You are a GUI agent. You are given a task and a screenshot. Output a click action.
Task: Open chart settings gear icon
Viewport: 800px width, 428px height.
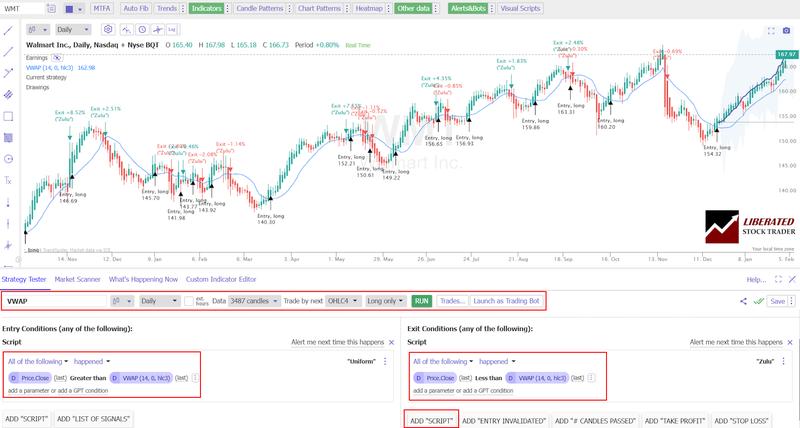point(108,30)
